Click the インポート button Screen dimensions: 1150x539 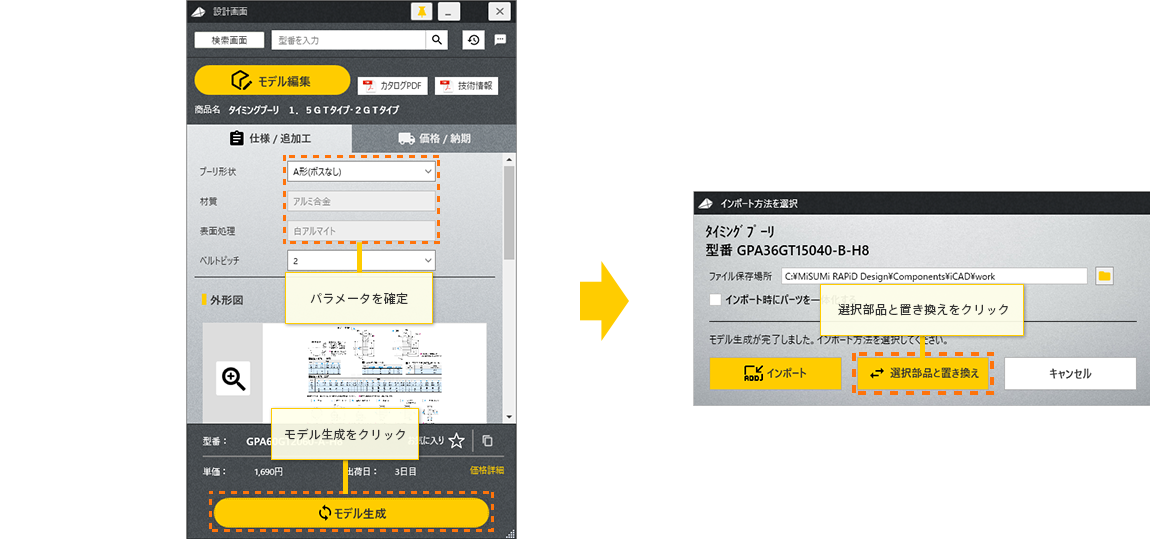775,373
